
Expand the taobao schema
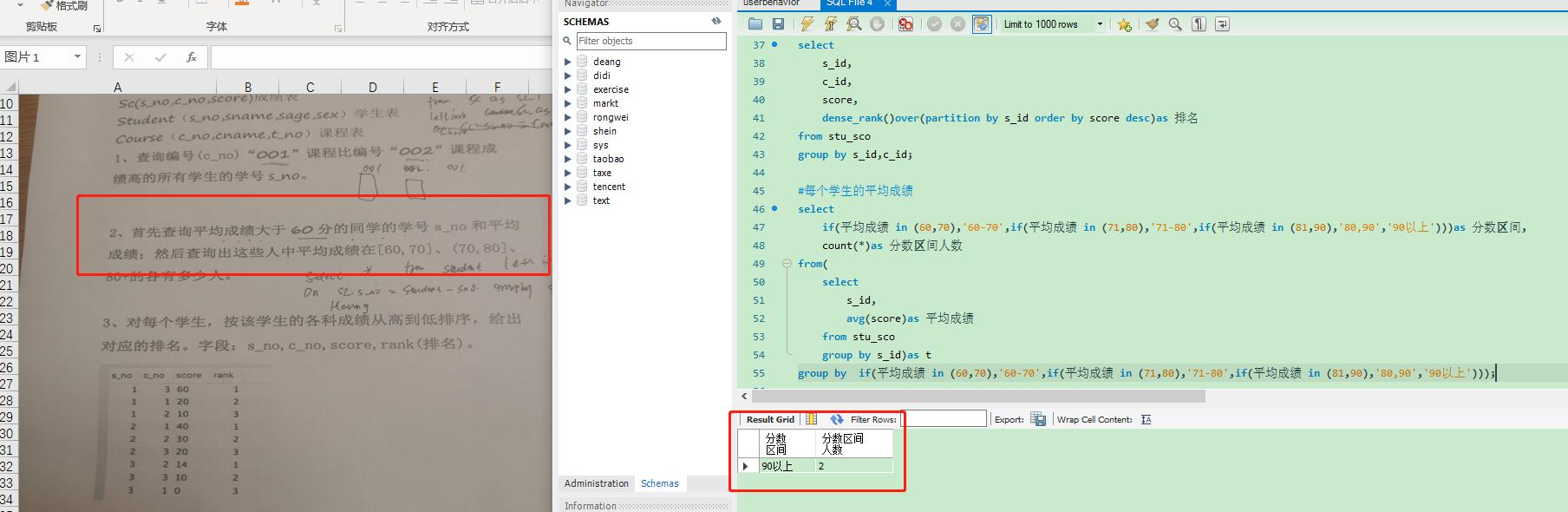coord(568,159)
